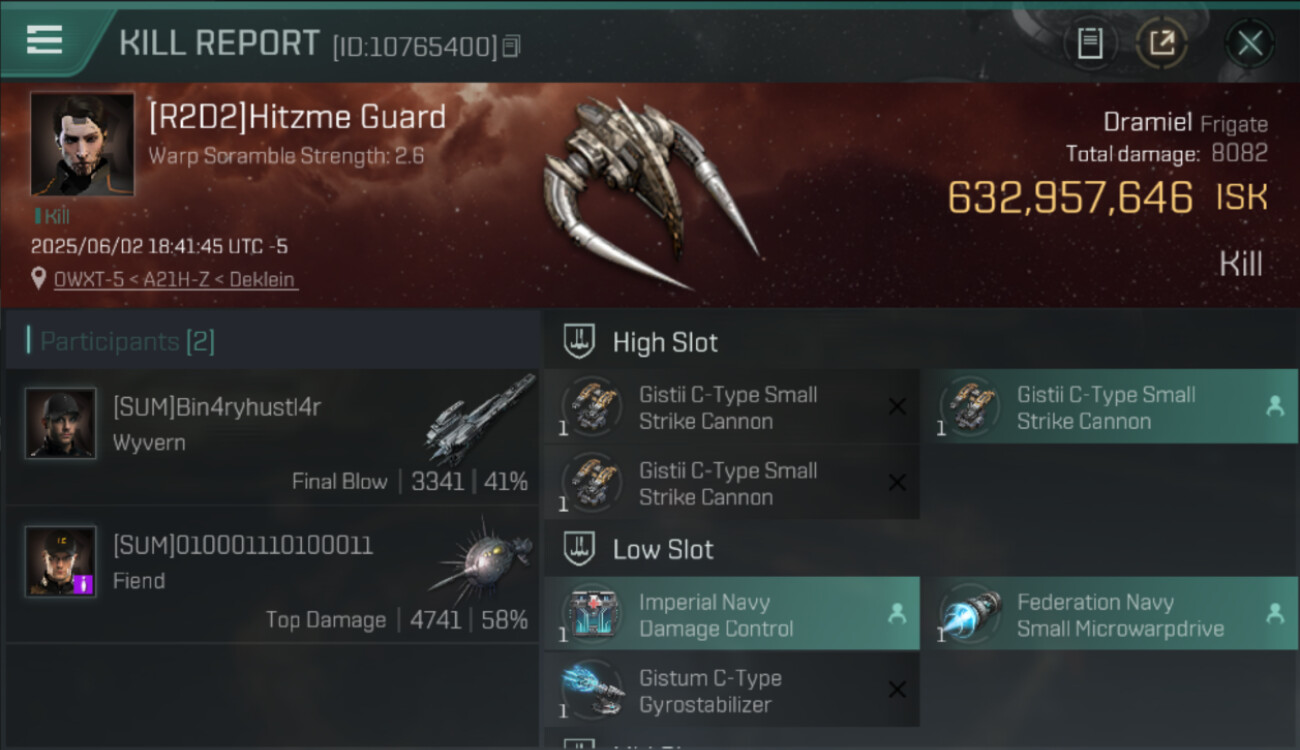Select Bin4ryhustl4r participant row
Screen dimensions: 1300x750
(272, 437)
